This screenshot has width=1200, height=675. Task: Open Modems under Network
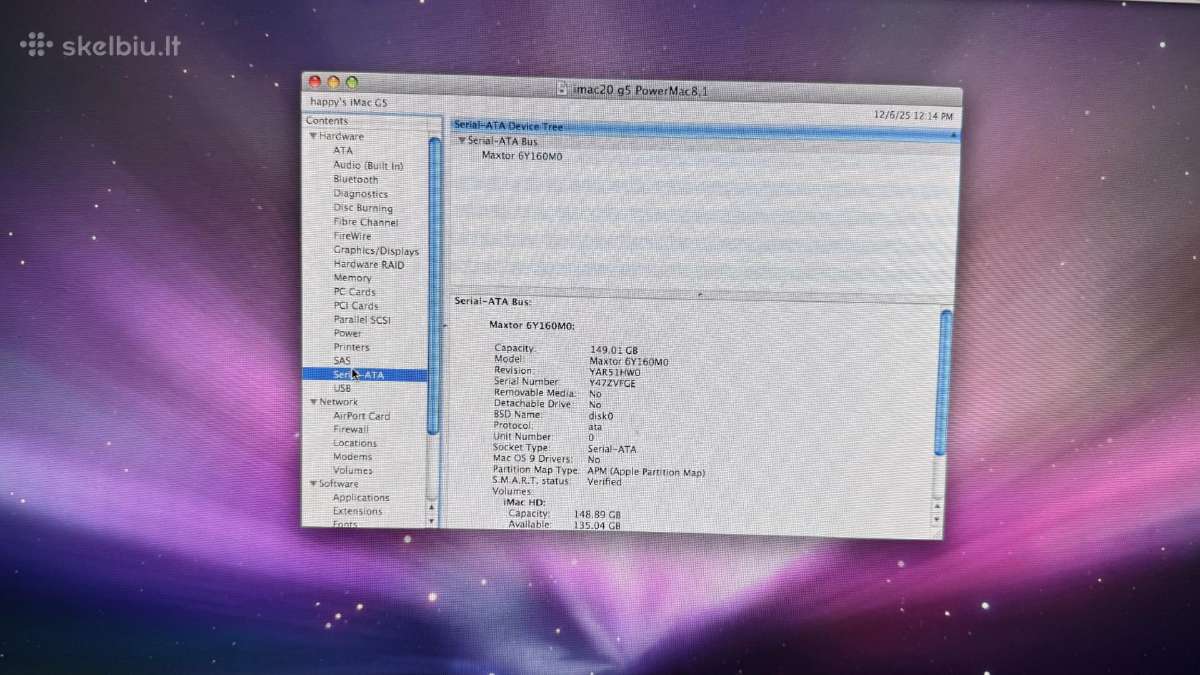352,457
